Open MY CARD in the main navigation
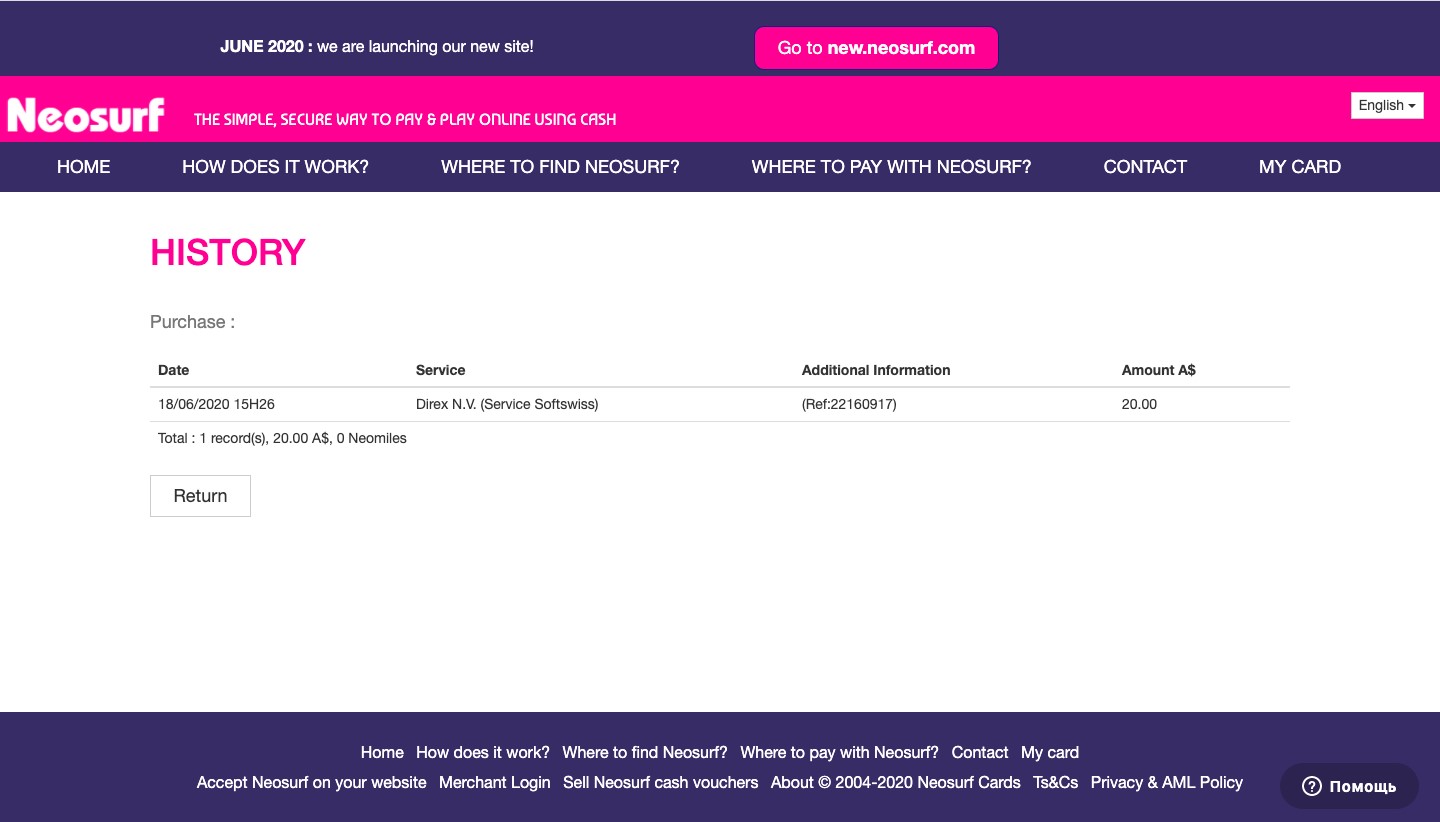The height and width of the screenshot is (822, 1440). pos(1300,167)
